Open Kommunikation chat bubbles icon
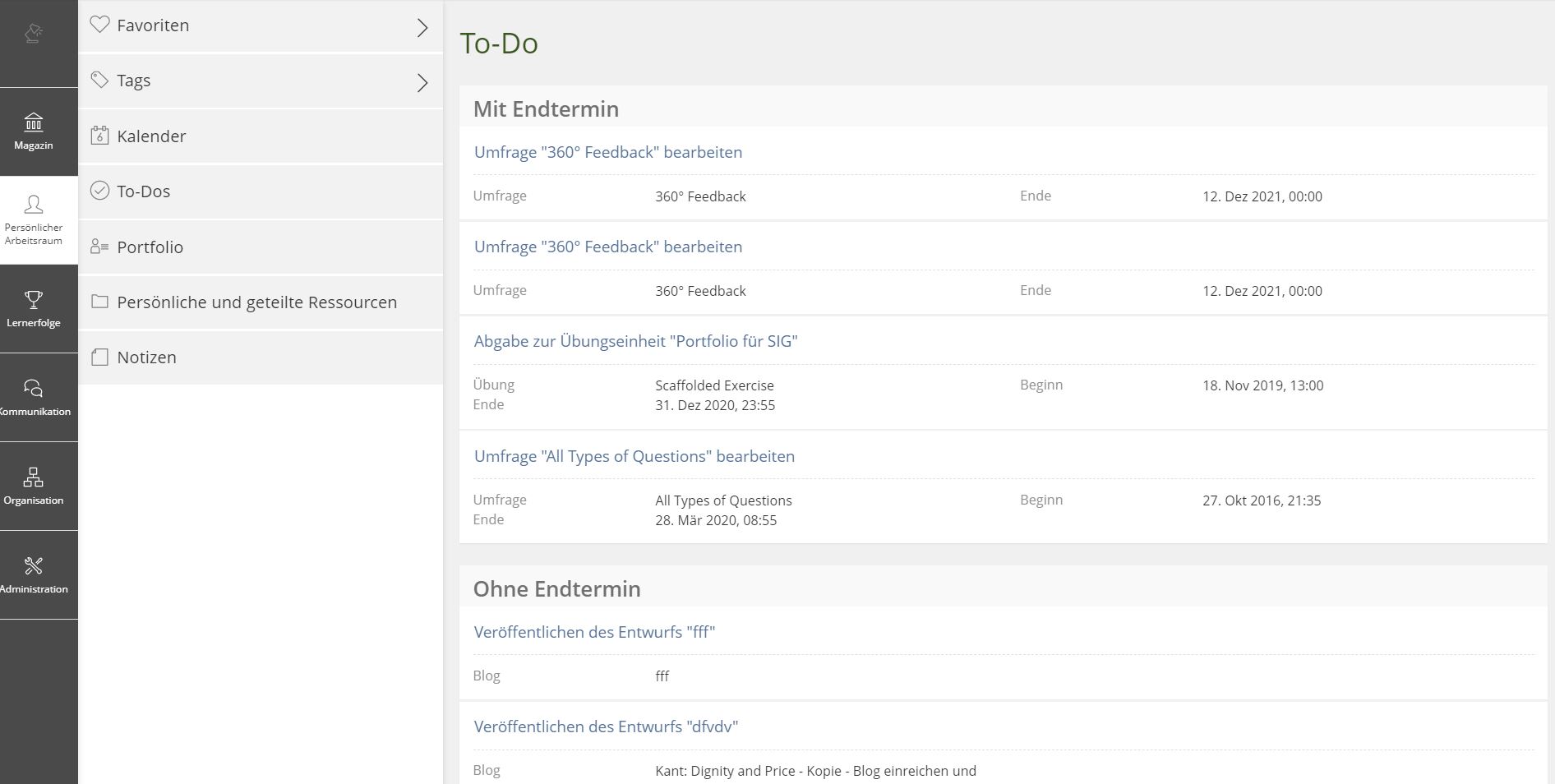This screenshot has width=1555, height=784. (x=34, y=389)
